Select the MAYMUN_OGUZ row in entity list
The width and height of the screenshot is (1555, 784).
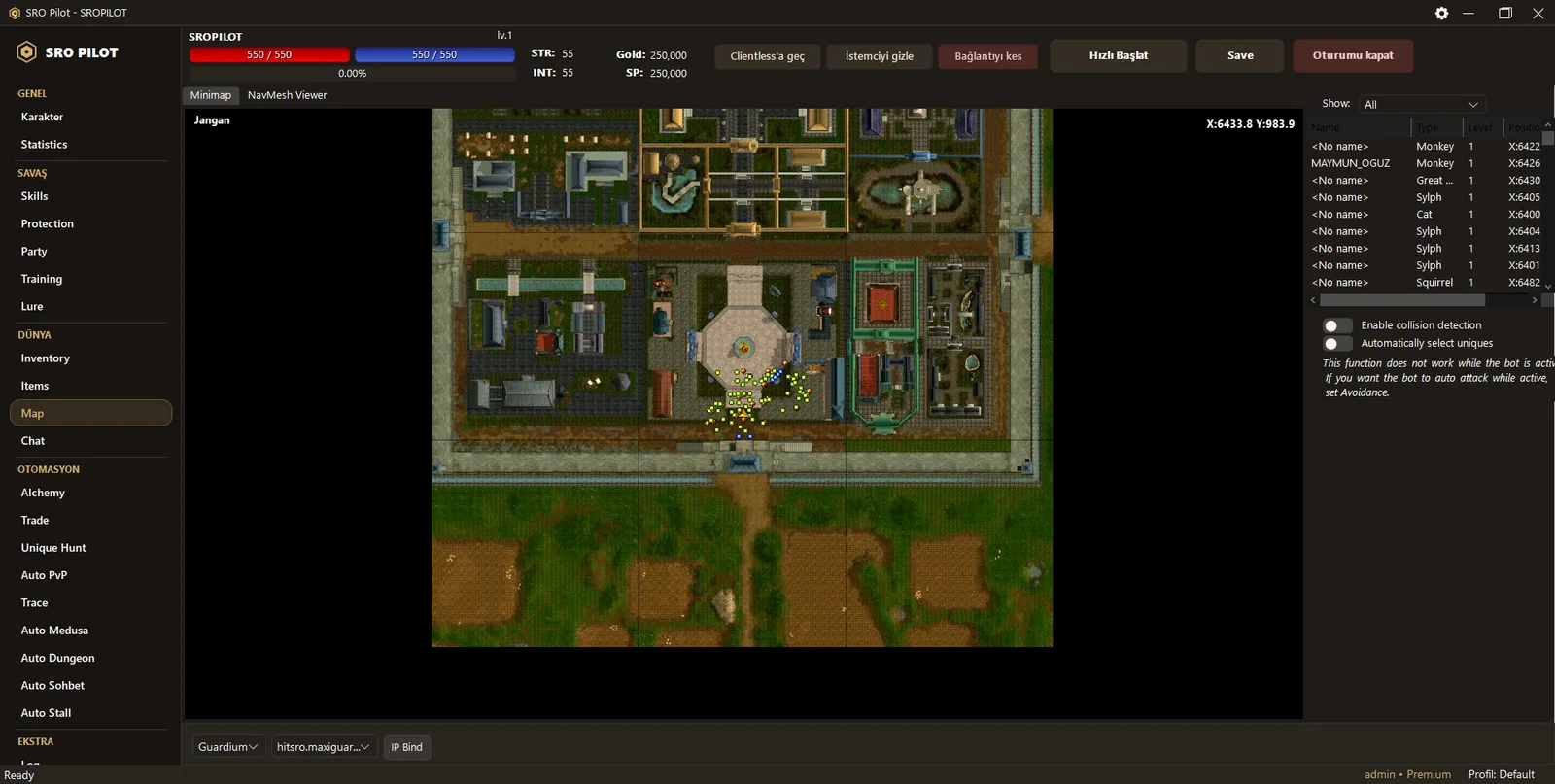click(1426, 163)
